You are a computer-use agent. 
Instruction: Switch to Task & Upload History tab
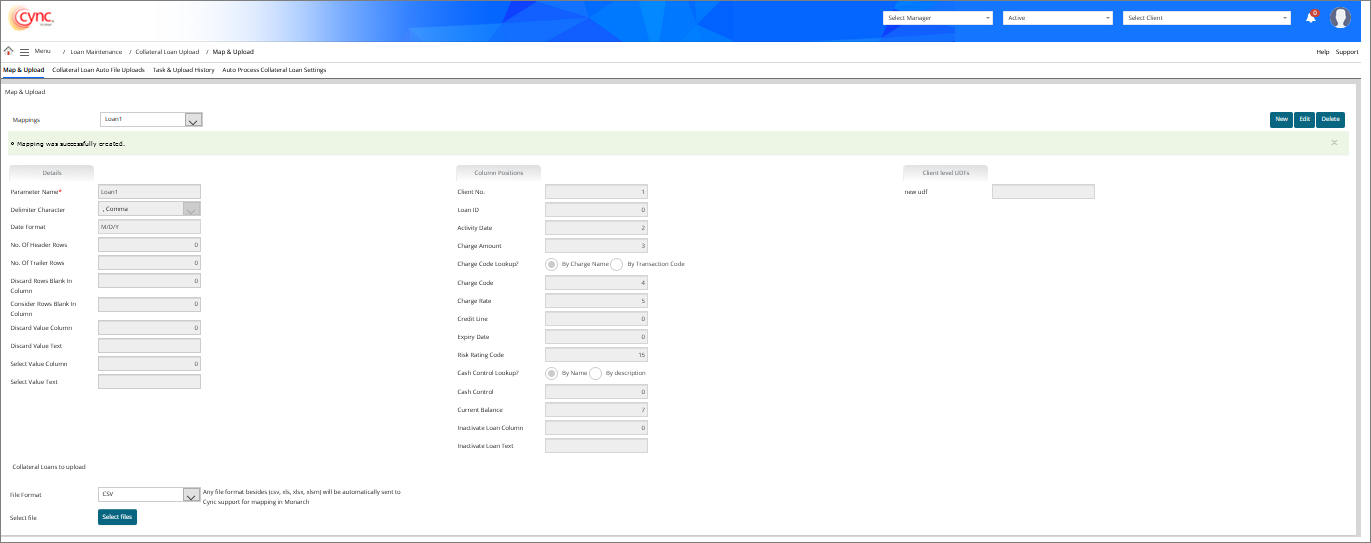(x=183, y=70)
